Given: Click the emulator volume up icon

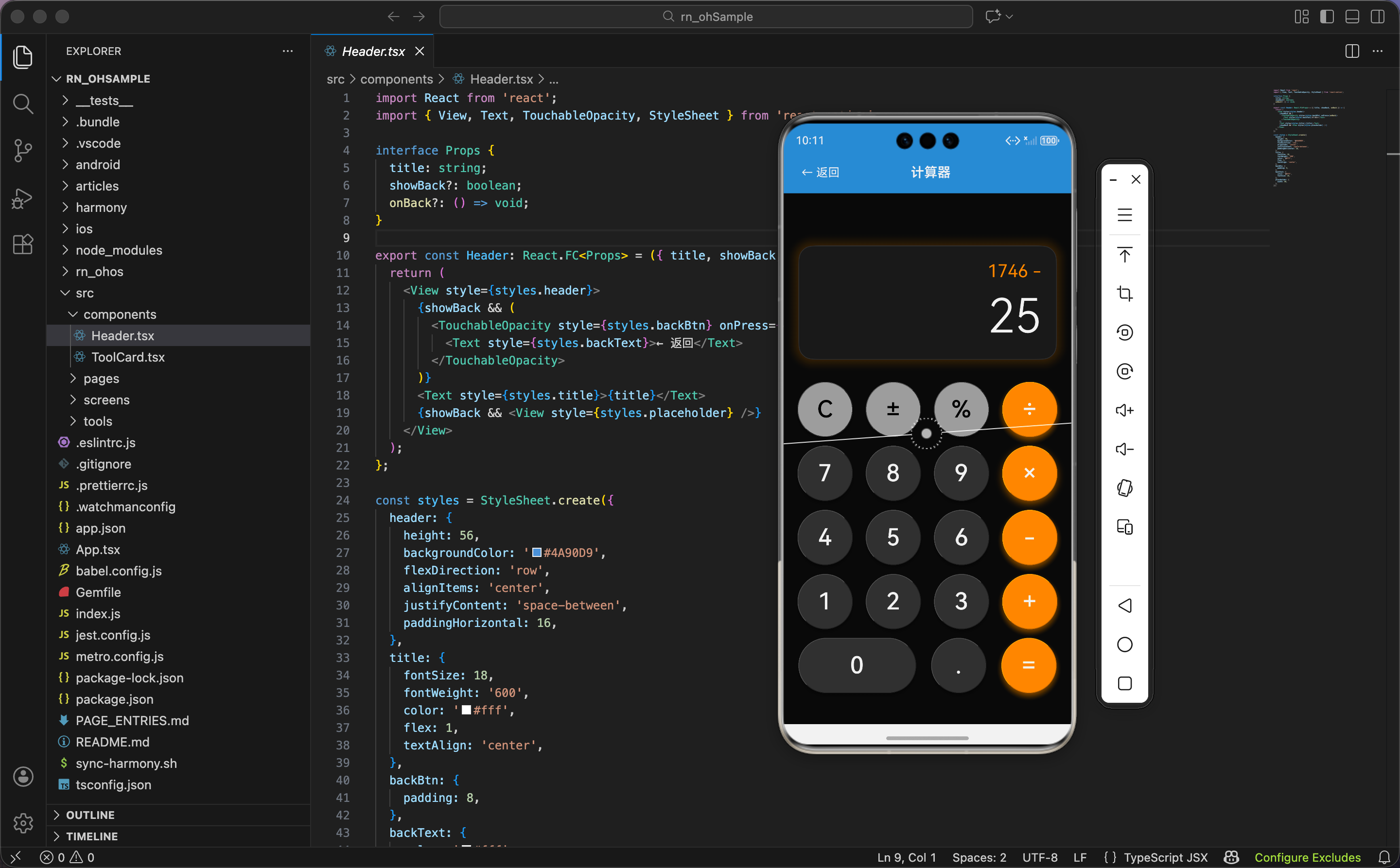Looking at the screenshot, I should (1124, 411).
